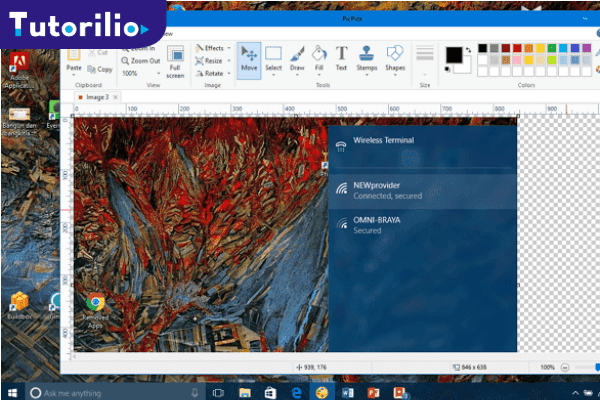Viewport: 600px width, 400px height.
Task: Expand the Rotate dropdown
Action: 229,73
